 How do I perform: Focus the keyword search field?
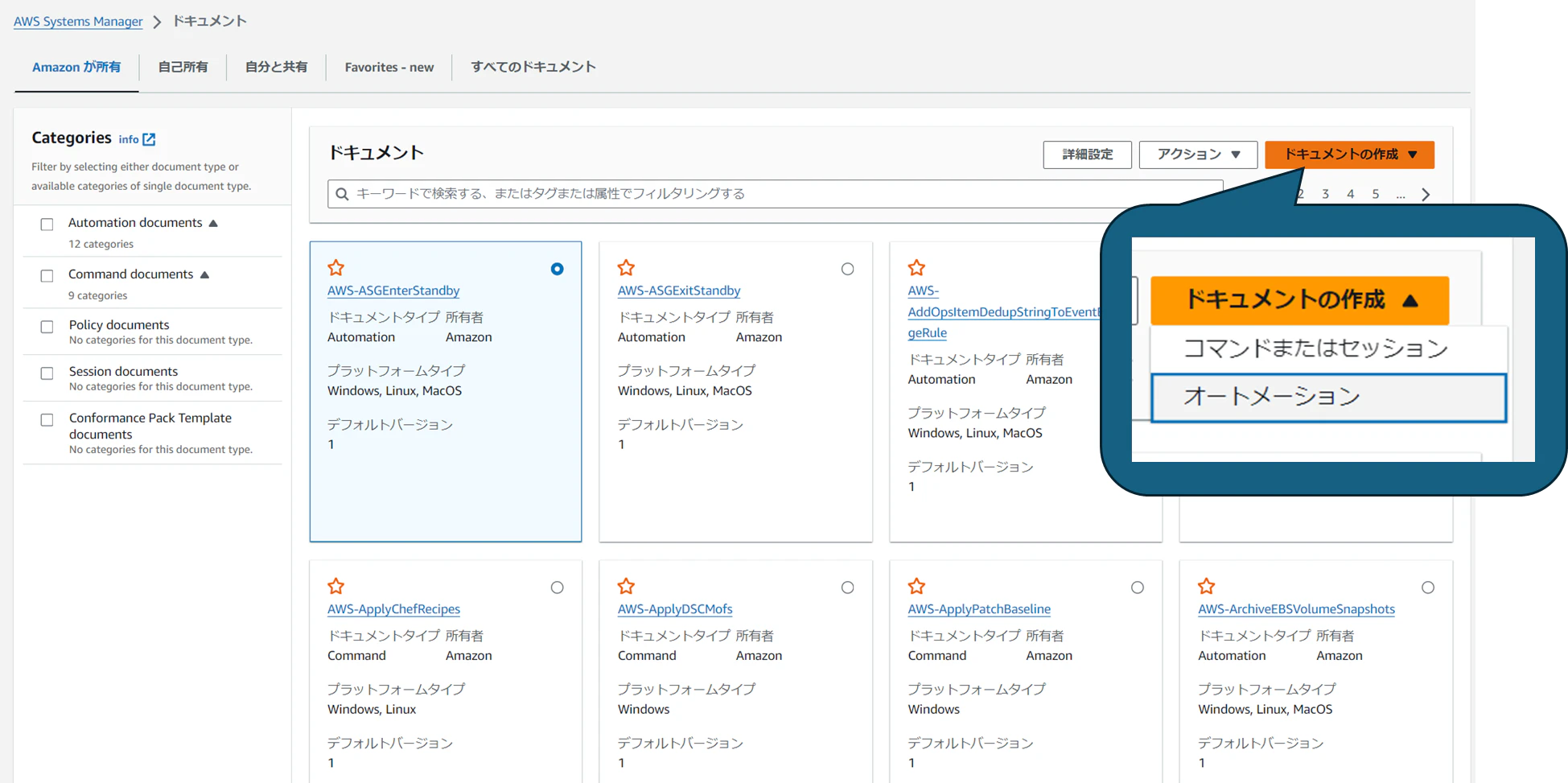point(775,194)
